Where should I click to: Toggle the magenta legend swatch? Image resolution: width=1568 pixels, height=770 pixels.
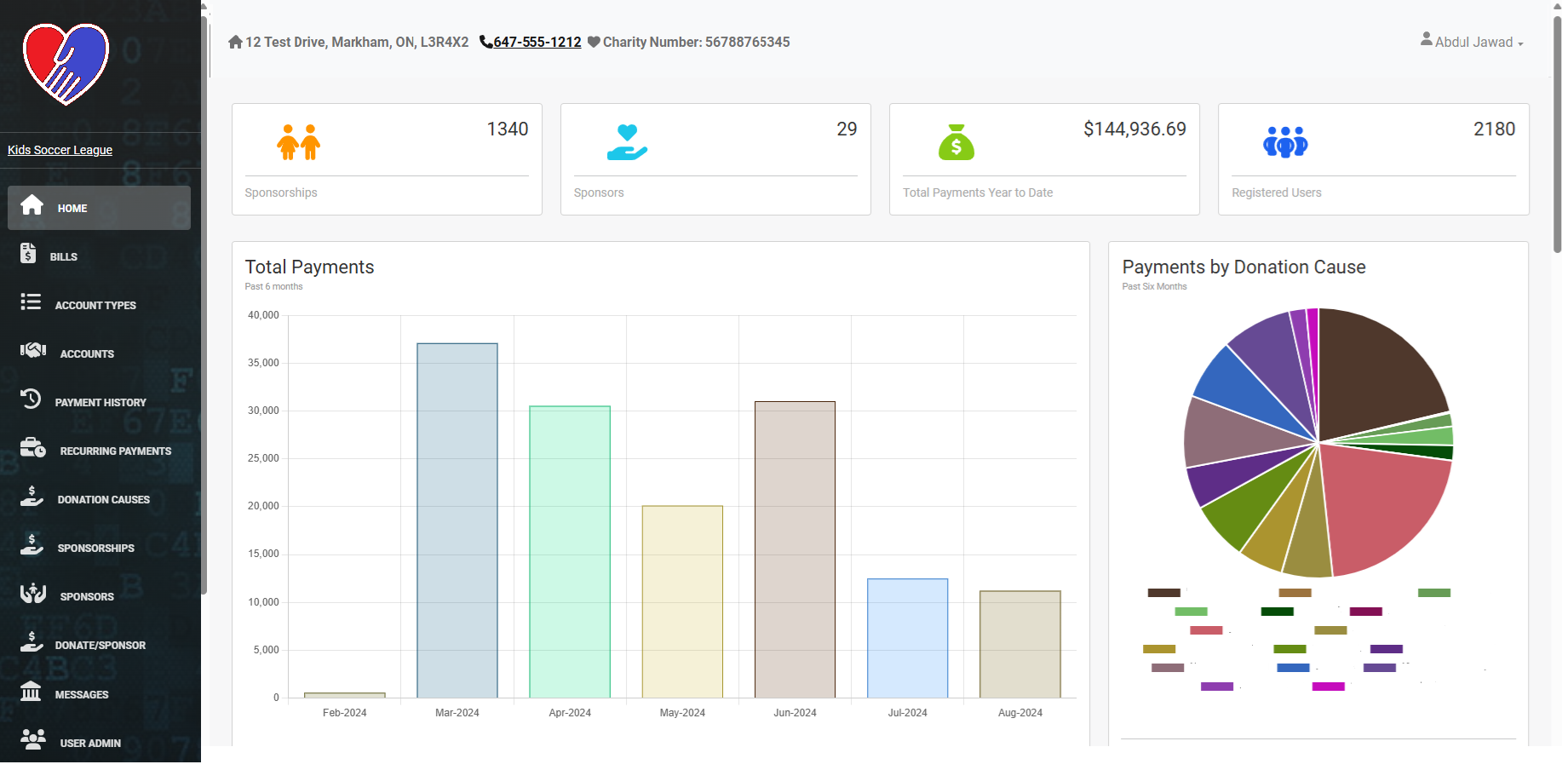pyautogui.click(x=1328, y=687)
